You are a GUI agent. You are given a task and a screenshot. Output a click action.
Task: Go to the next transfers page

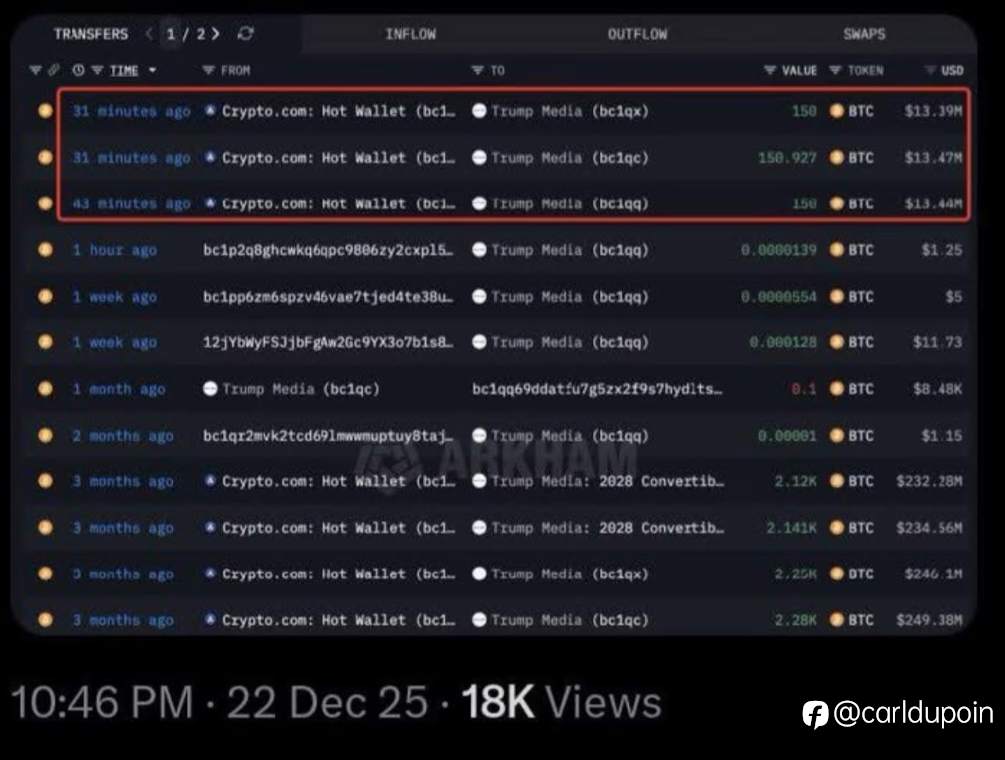tap(216, 33)
